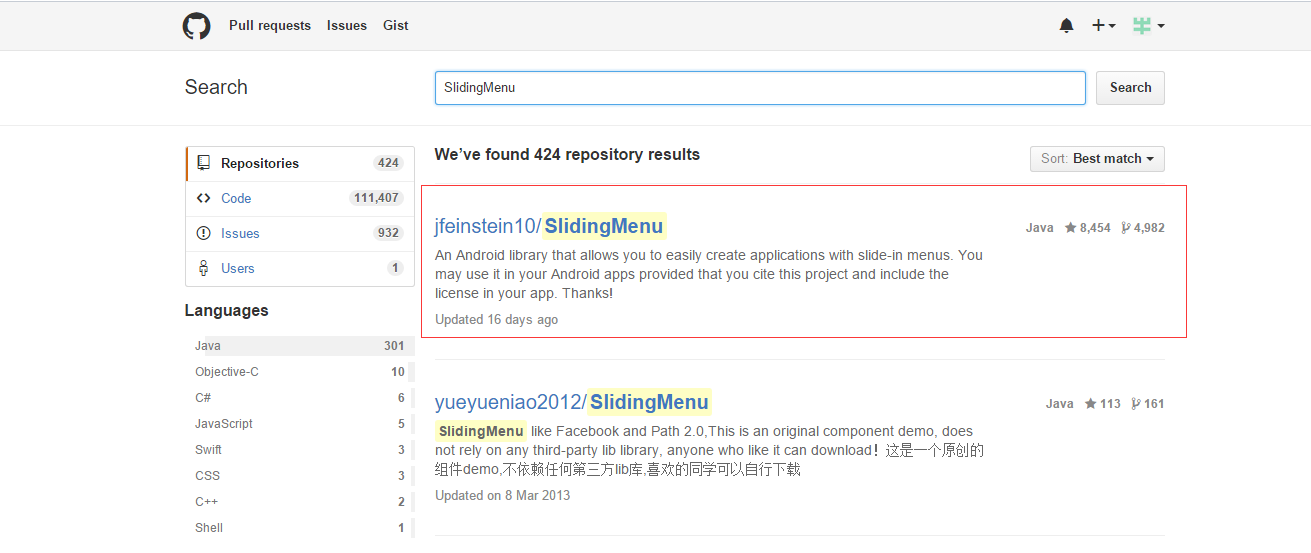Viewport: 1311px width, 553px height.
Task: Click the repository book icon in sidebar
Action: pos(203,163)
